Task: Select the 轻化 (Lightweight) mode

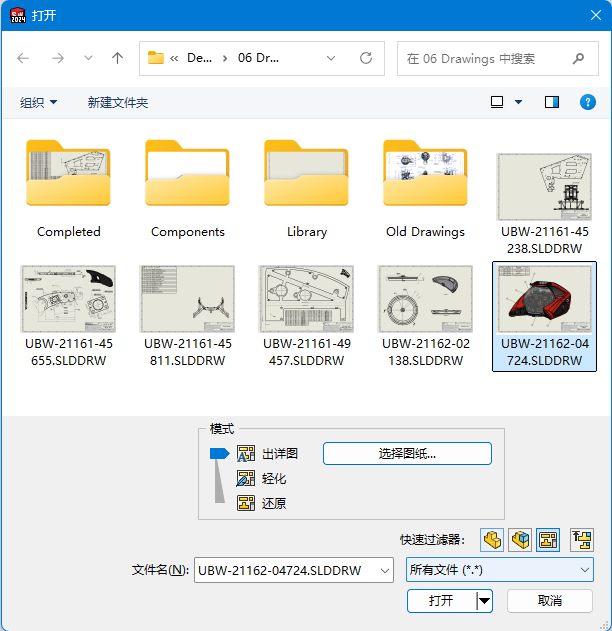Action: 247,479
